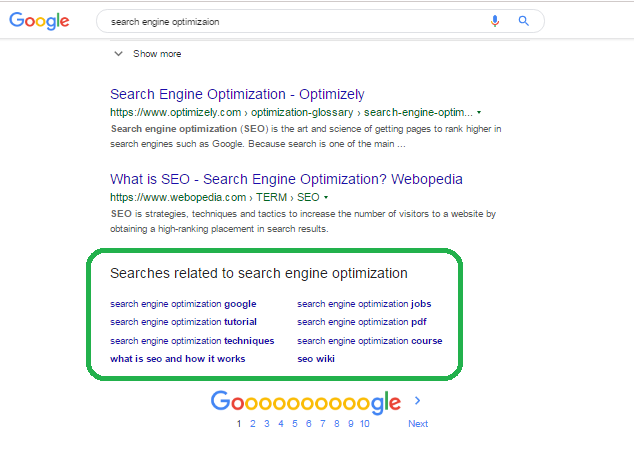Open the Optimizely result URL dropdown arrow
634x449 pixels.
479,112
